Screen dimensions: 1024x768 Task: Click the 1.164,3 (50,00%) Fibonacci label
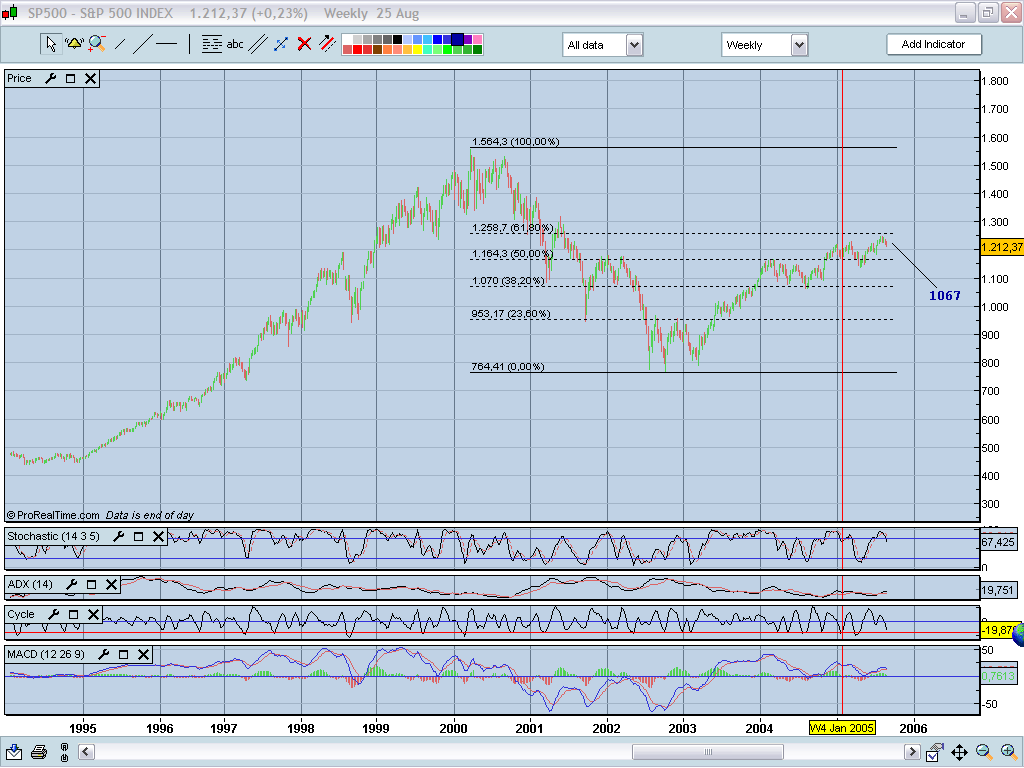pos(512,253)
